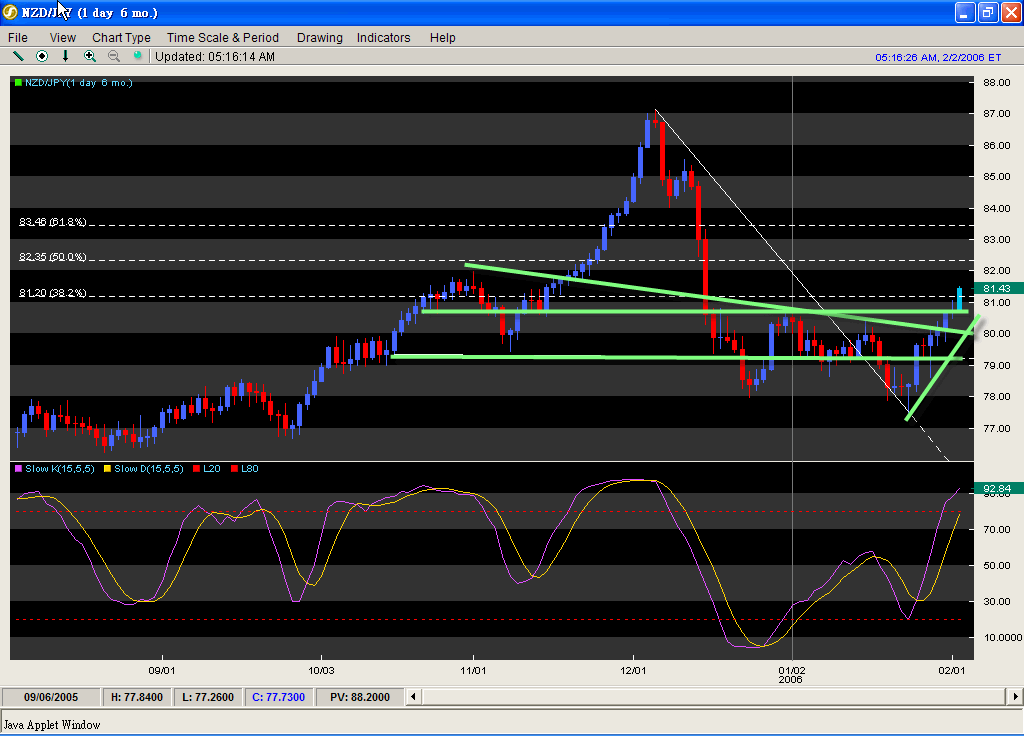Viewport: 1024px width, 736px height.
Task: Click the 02/01 date axis label
Action: (952, 671)
